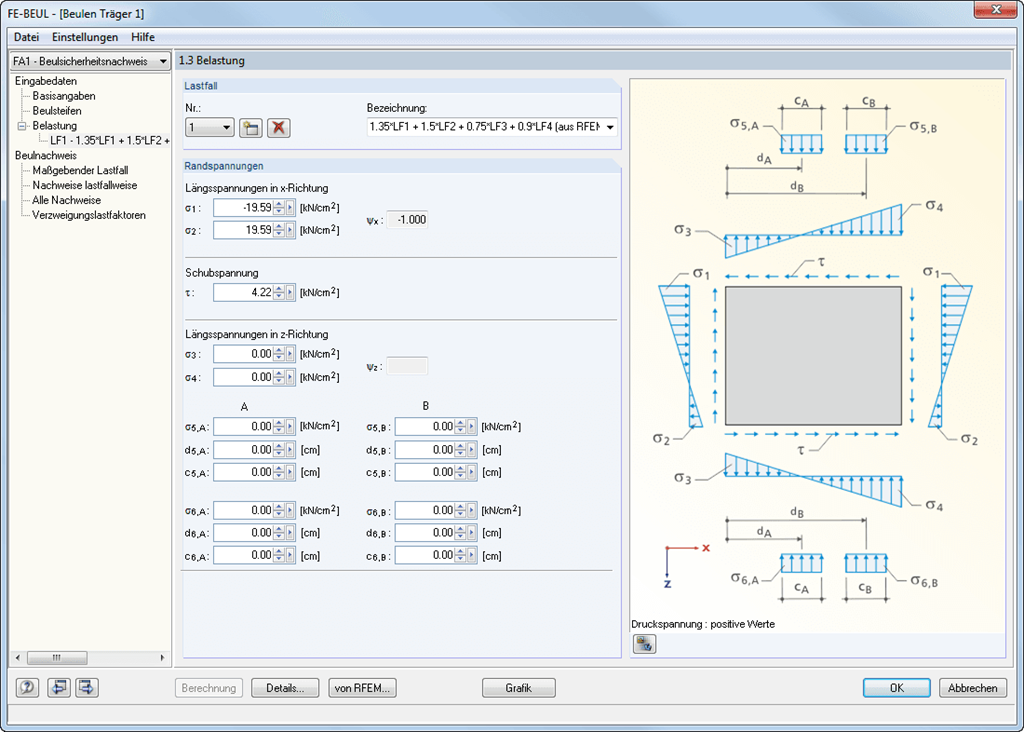Select Nachweise lastfallweise tree item
1024x732 pixels.
pyautogui.click(x=85, y=185)
